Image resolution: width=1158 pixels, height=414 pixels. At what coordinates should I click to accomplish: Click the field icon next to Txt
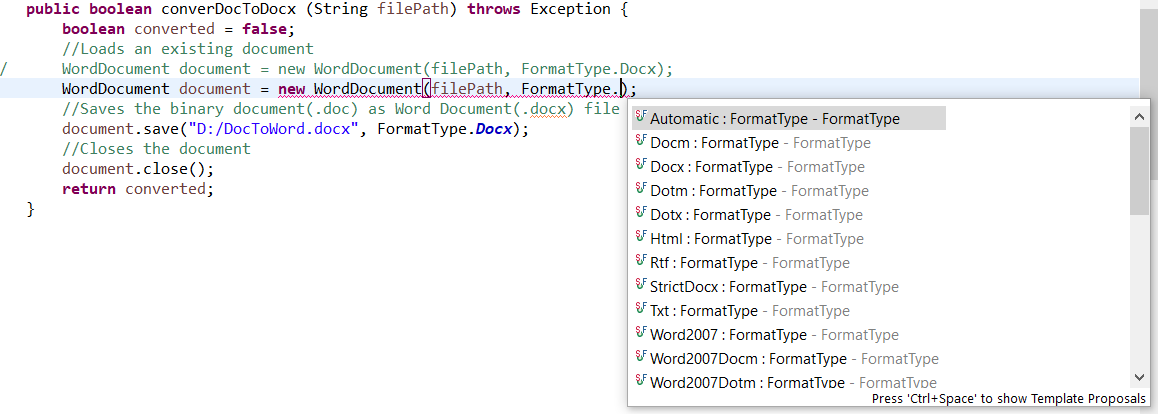point(641,309)
